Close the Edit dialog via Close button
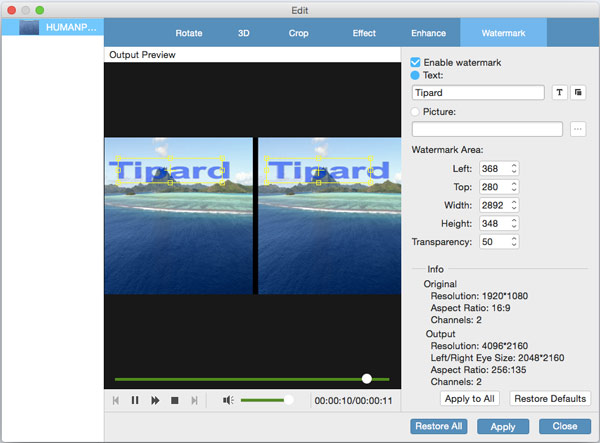 coord(565,426)
